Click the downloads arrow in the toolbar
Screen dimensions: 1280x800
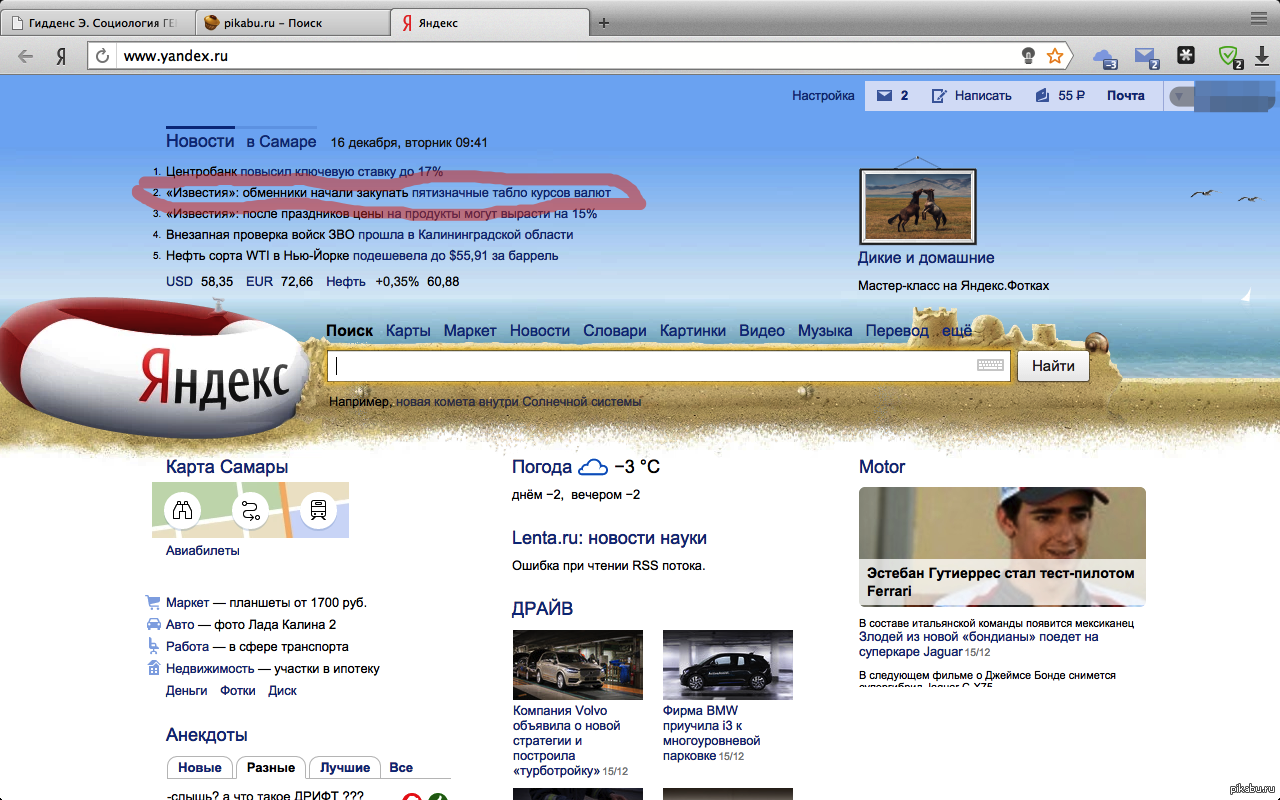click(x=1262, y=56)
